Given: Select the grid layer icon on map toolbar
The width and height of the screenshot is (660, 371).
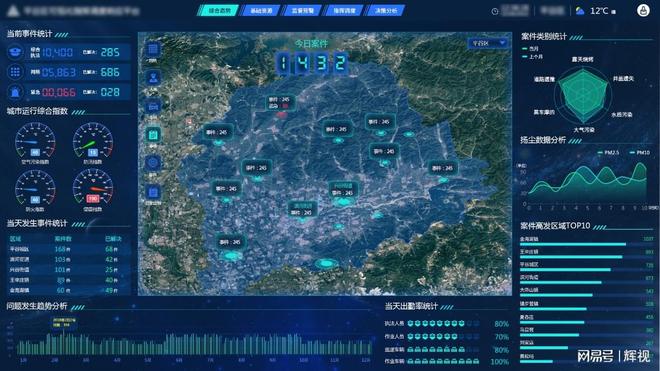Looking at the screenshot, I should tap(153, 50).
